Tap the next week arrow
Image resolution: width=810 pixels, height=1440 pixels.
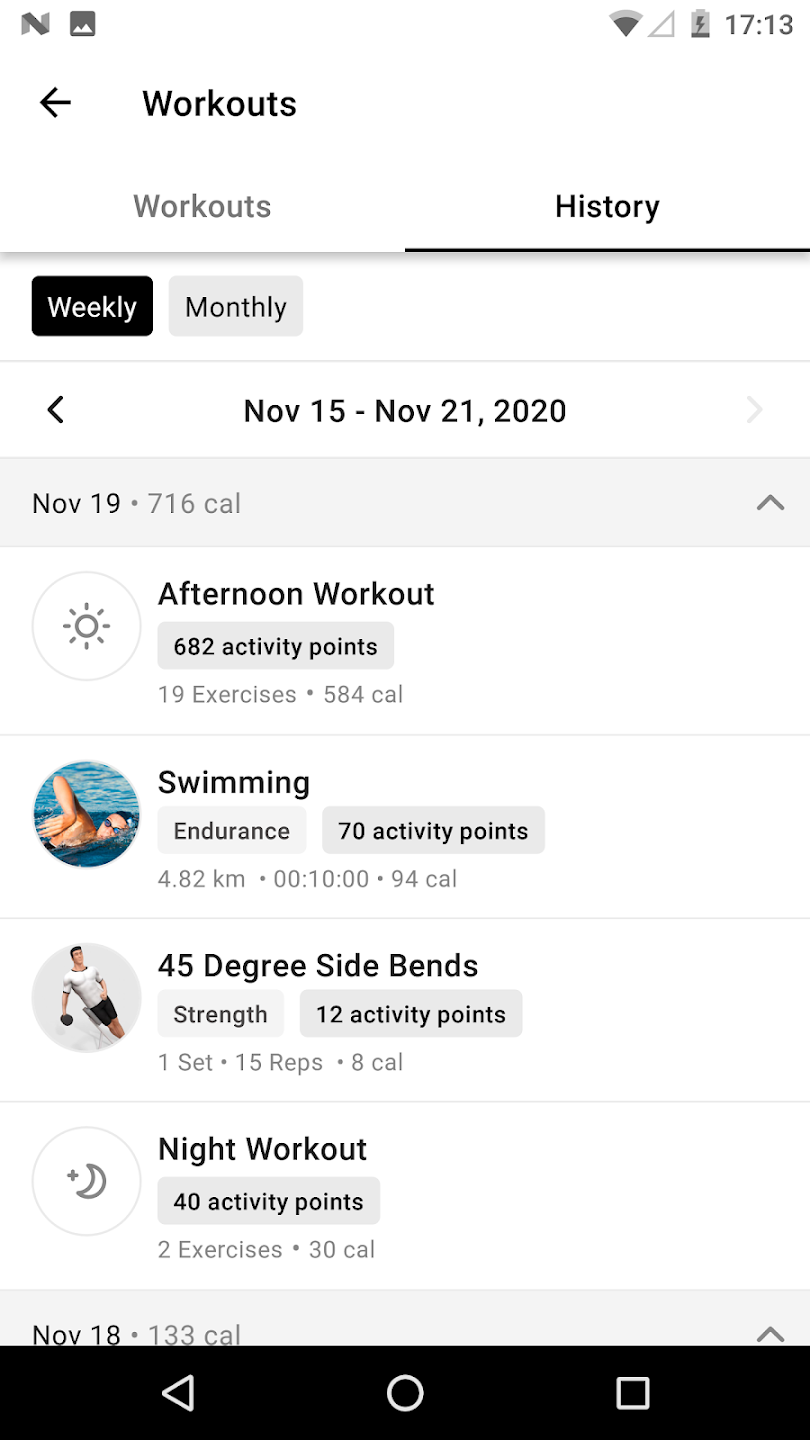click(x=754, y=410)
